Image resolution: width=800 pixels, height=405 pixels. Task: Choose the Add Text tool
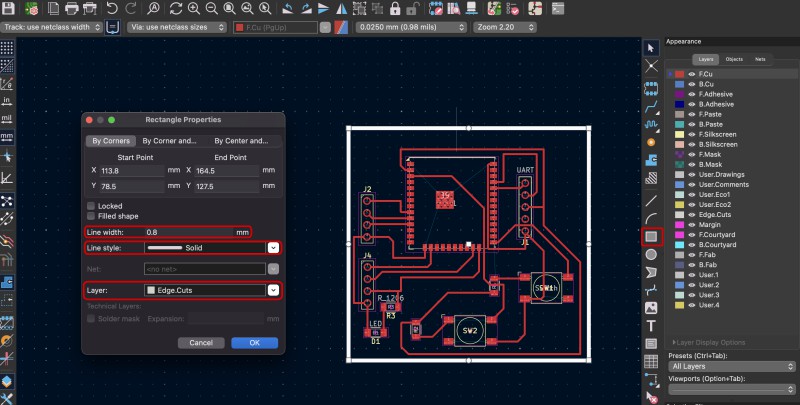(651, 326)
